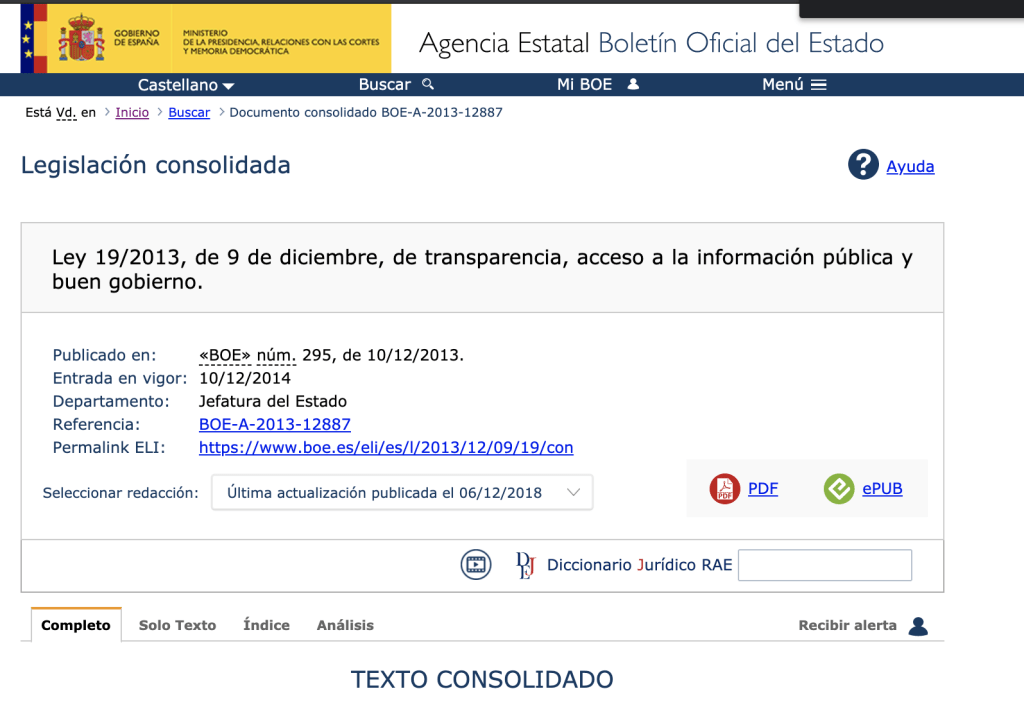Go to Inicio in the breadcrumb
The width and height of the screenshot is (1024, 707).
(x=132, y=113)
